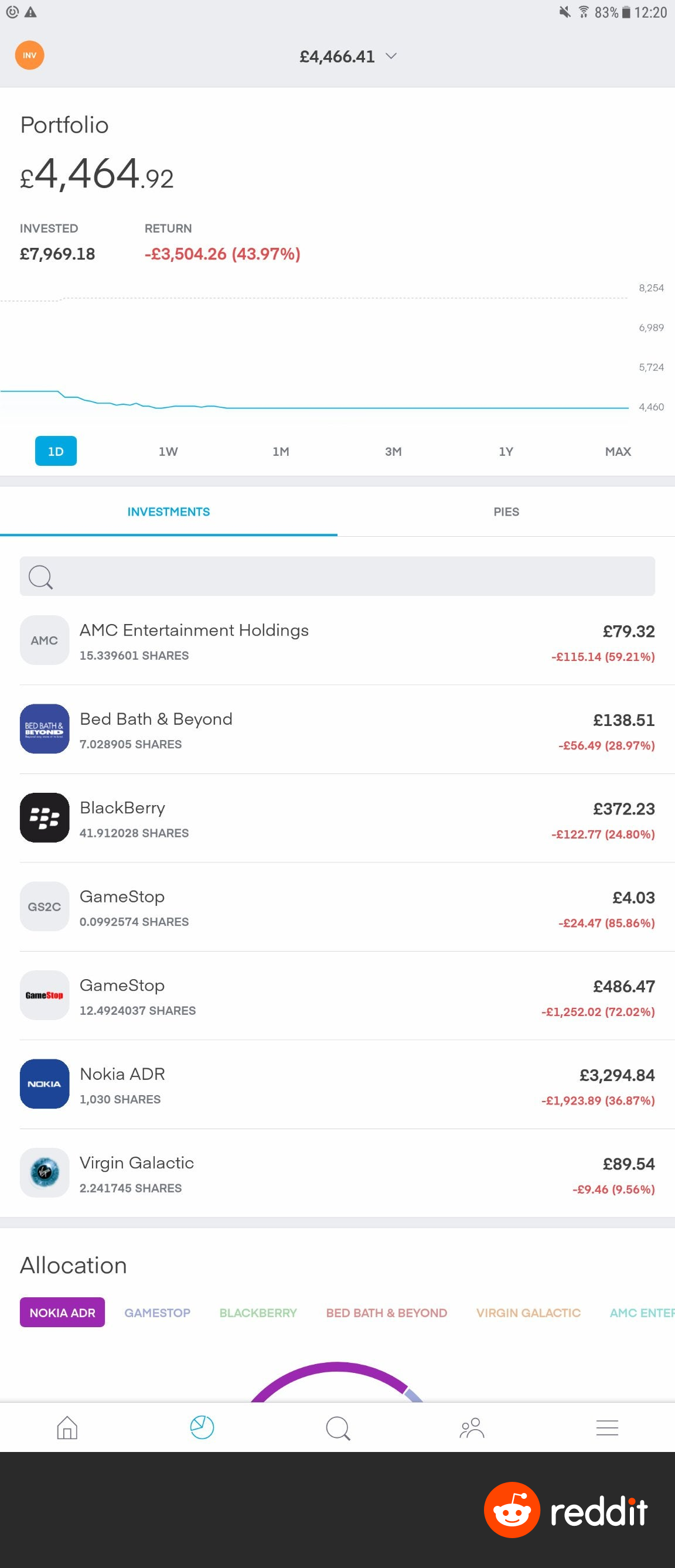Select the Nokia ADR allocation chip
Viewport: 675px width, 1568px height.
pyautogui.click(x=62, y=1313)
